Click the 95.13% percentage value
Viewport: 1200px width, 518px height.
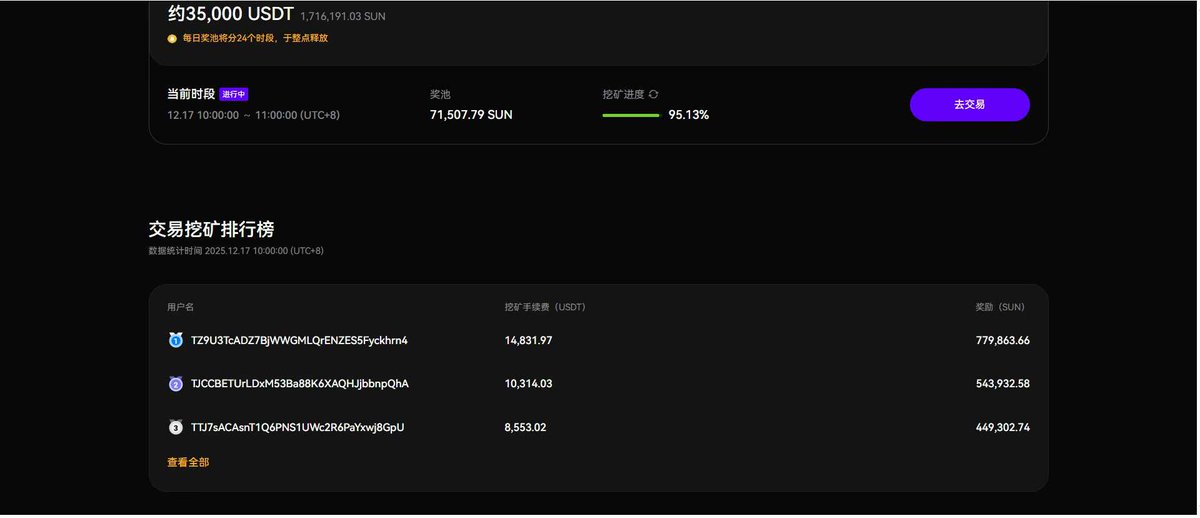pyautogui.click(x=689, y=115)
